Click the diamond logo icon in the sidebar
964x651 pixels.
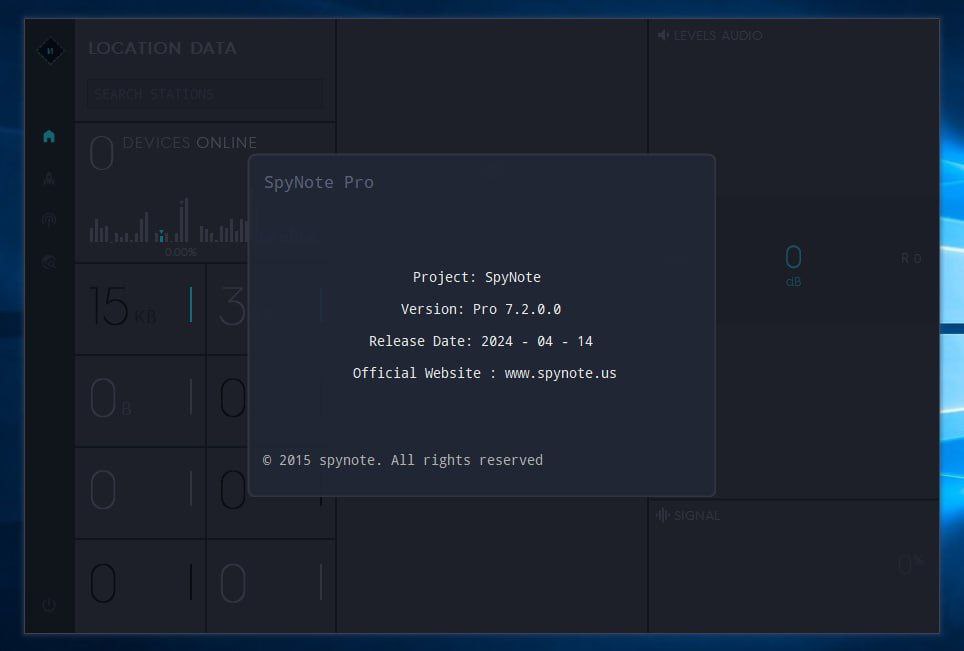tap(50, 50)
